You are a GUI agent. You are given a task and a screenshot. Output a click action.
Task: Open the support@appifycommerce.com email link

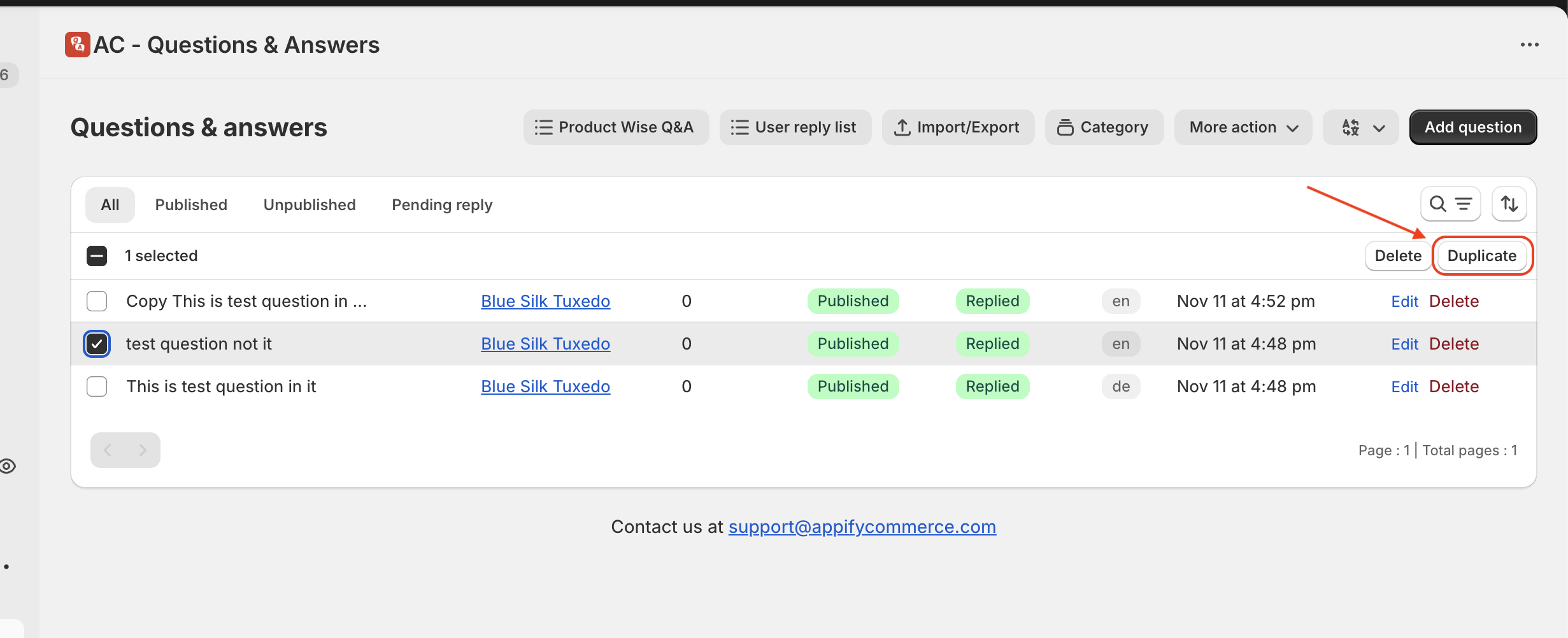pos(862,527)
